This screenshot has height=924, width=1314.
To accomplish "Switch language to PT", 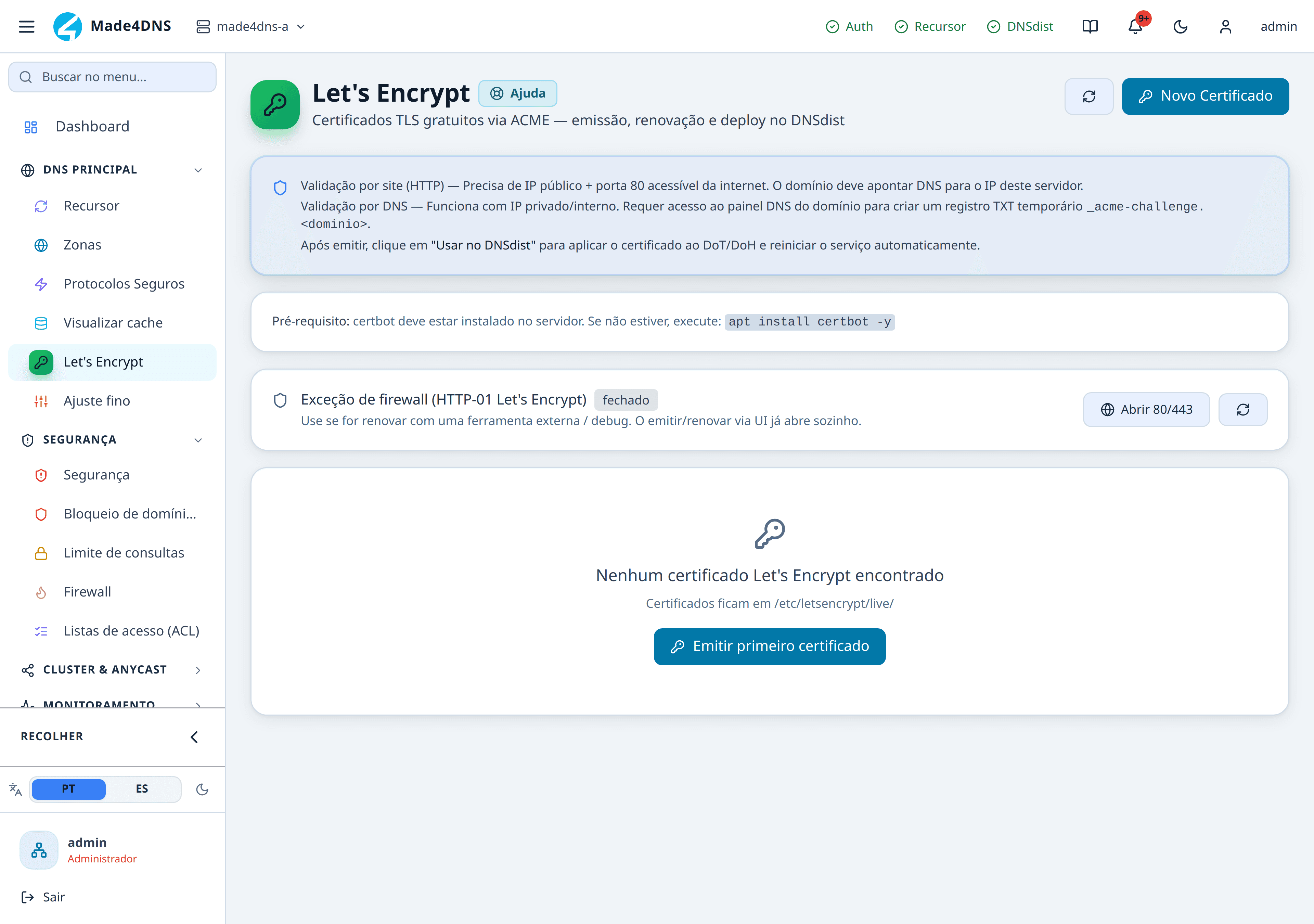I will click(x=69, y=789).
